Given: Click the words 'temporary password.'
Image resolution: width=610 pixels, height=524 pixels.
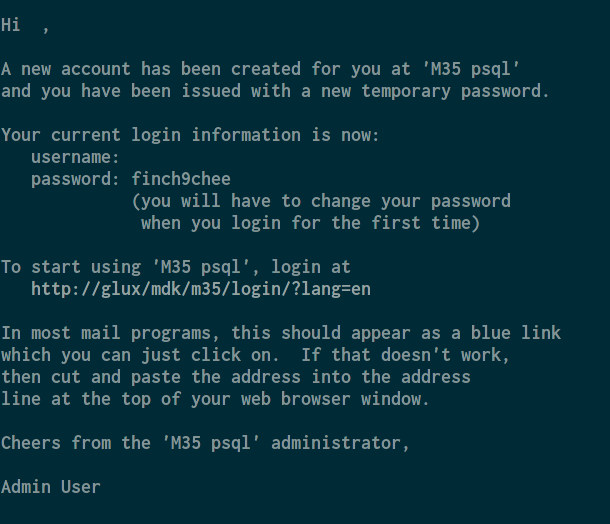Looking at the screenshot, I should click(x=455, y=91).
